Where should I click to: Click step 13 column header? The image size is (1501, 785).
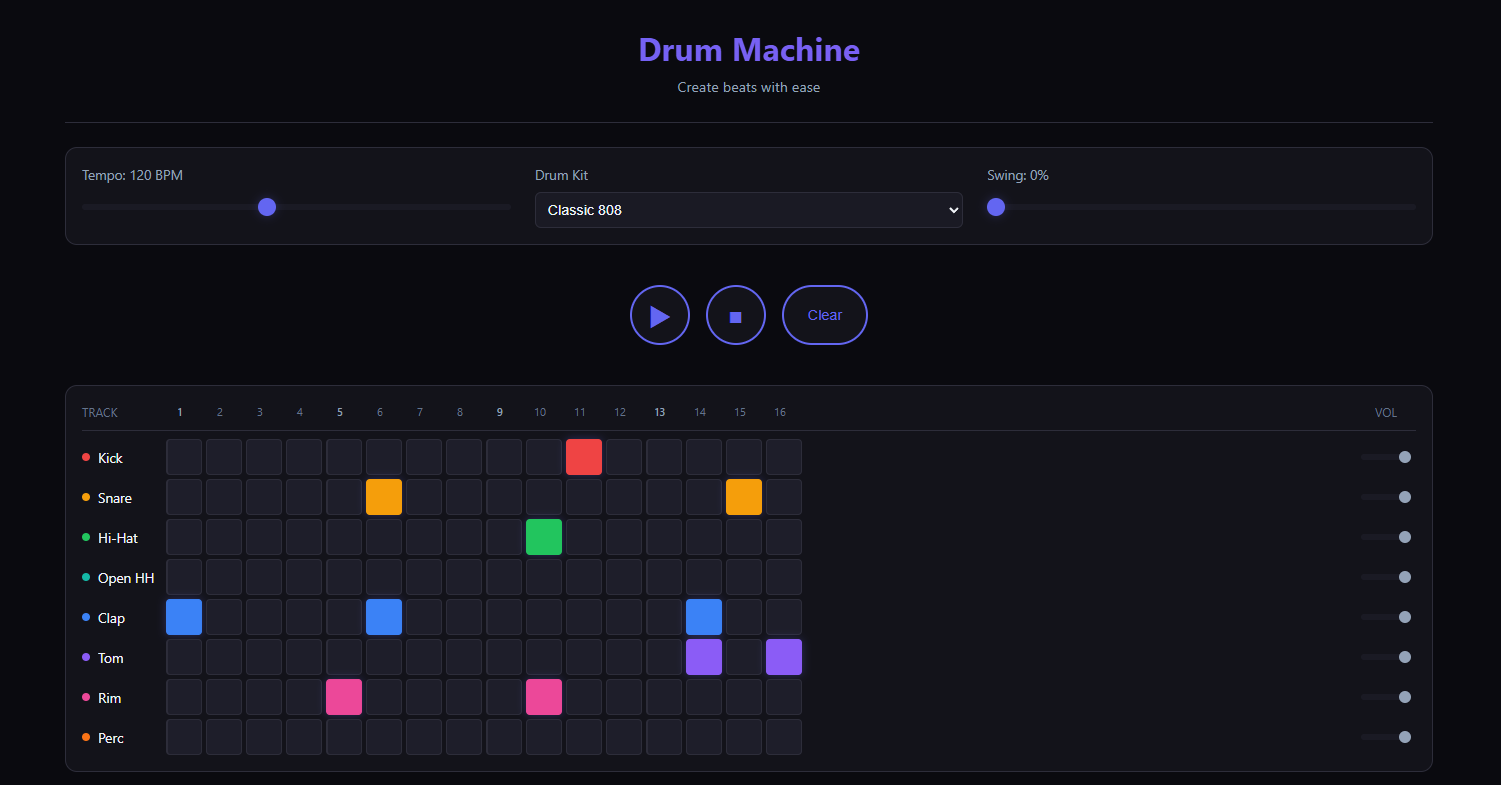659,412
